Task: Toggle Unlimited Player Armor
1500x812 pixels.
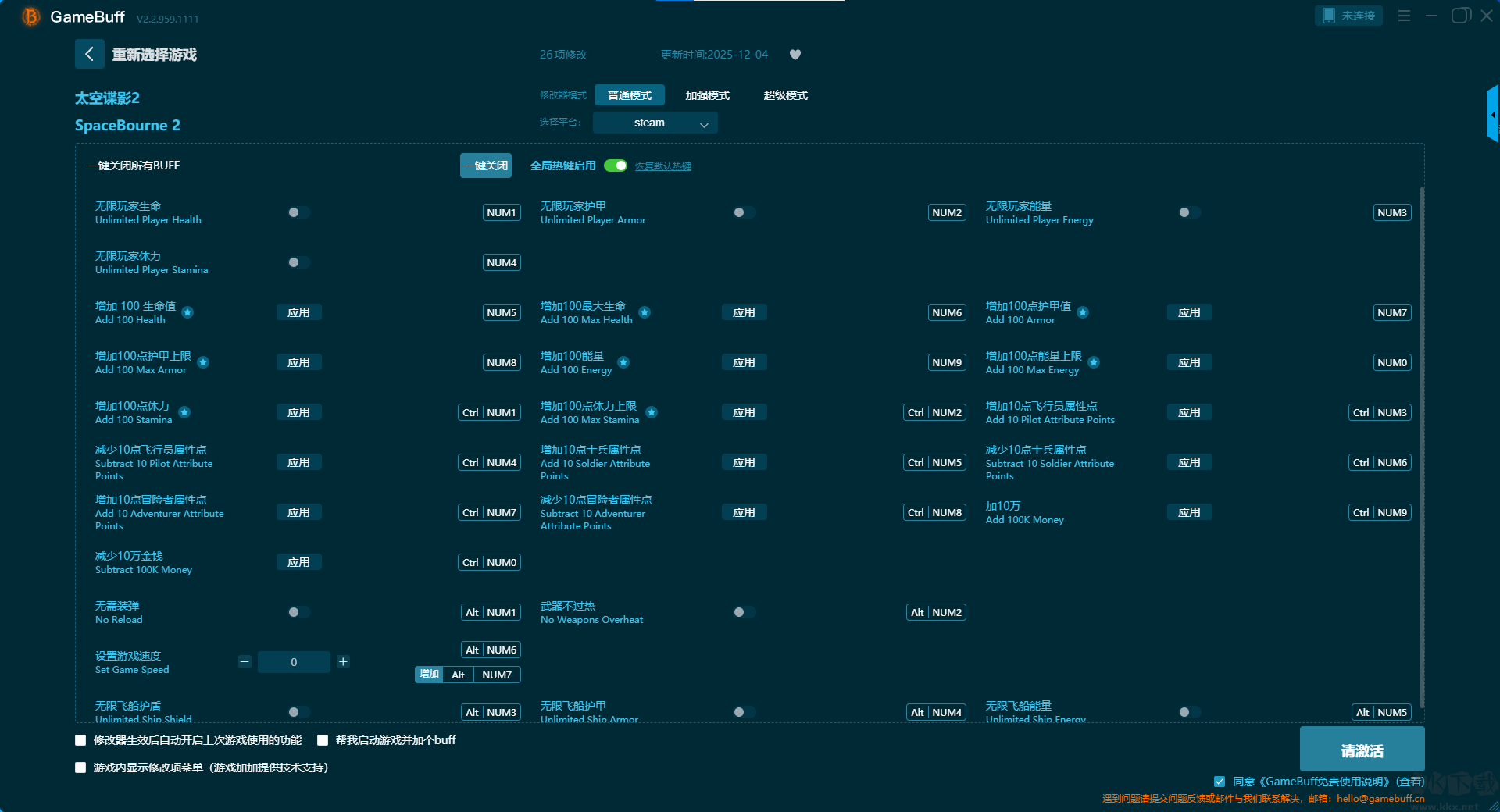Action: point(744,212)
